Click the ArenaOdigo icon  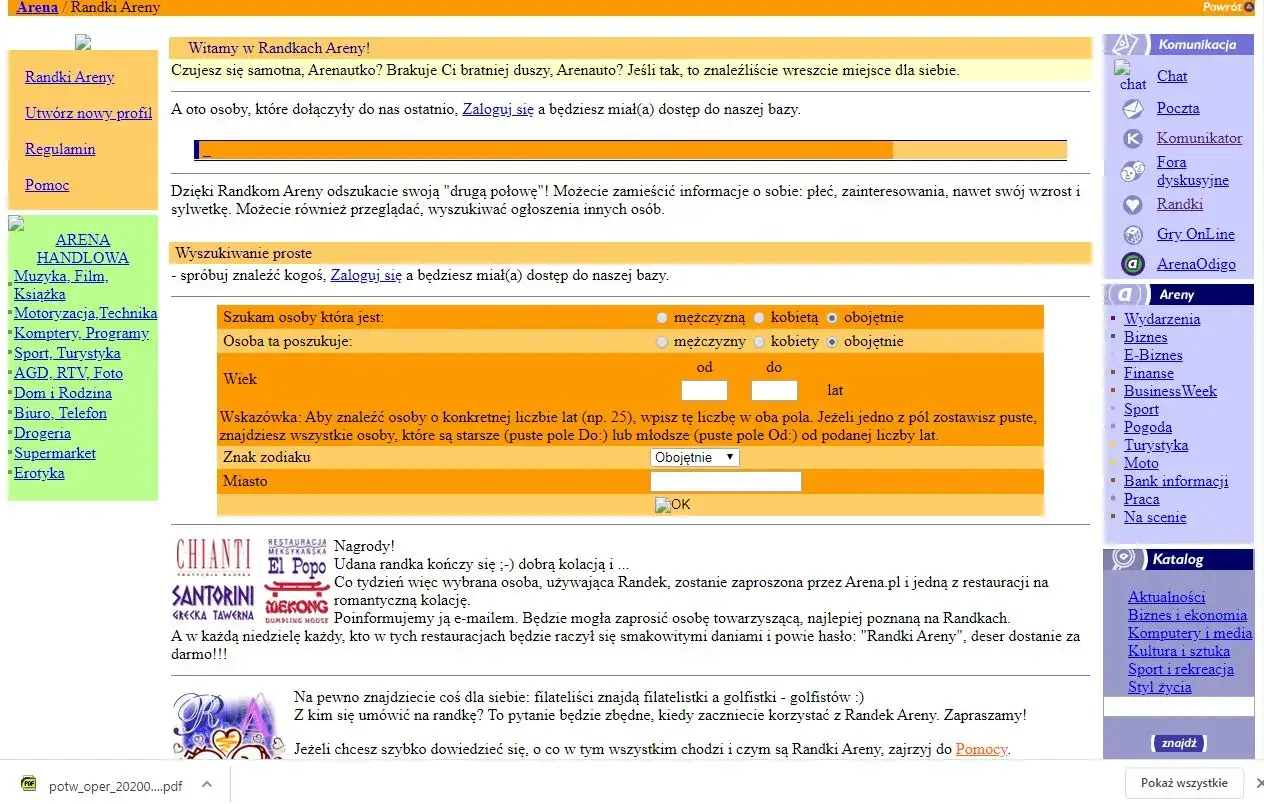click(x=1133, y=264)
